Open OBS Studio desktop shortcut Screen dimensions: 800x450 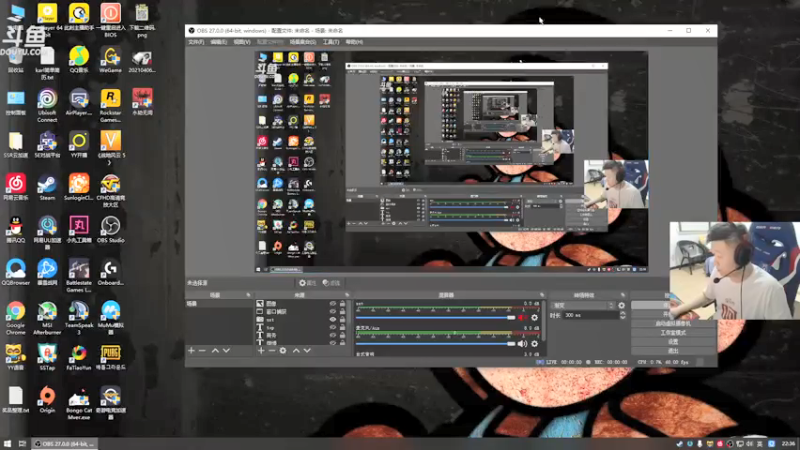point(110,229)
